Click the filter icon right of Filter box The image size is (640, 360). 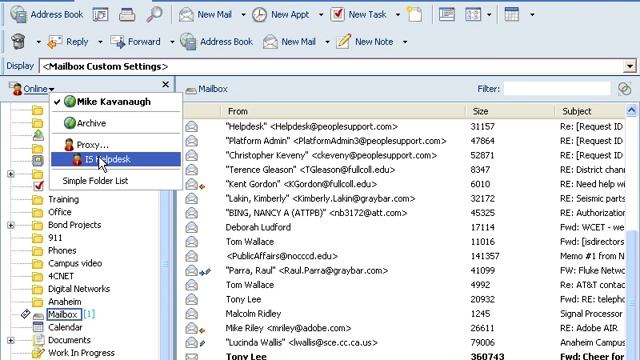point(624,89)
